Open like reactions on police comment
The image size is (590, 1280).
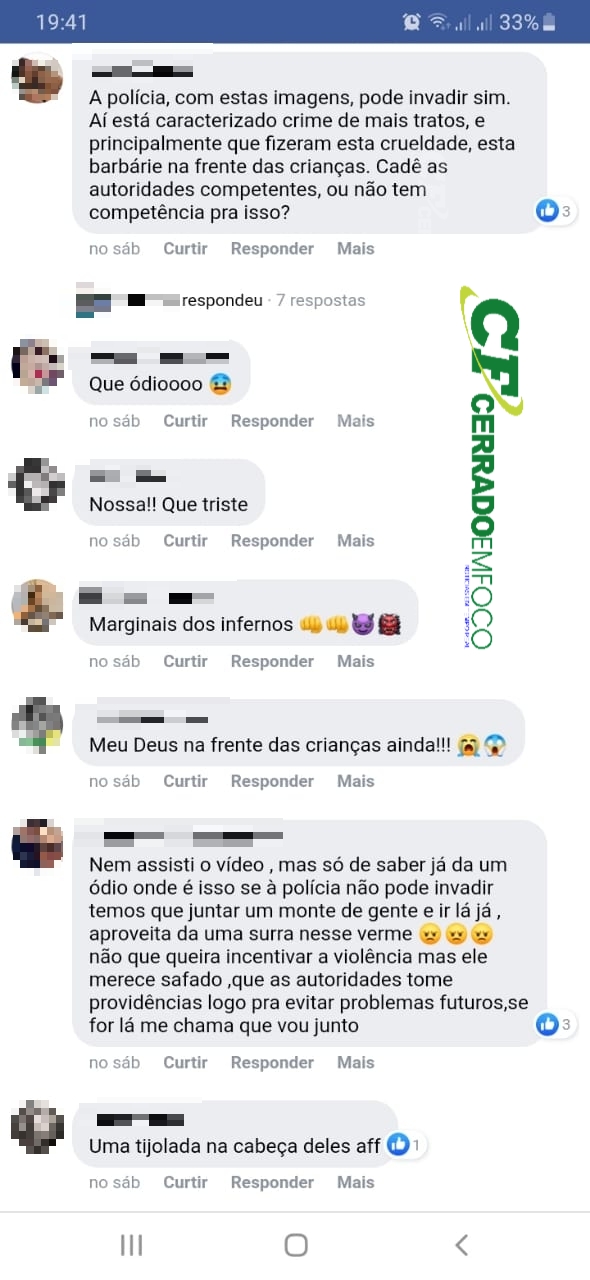(554, 210)
